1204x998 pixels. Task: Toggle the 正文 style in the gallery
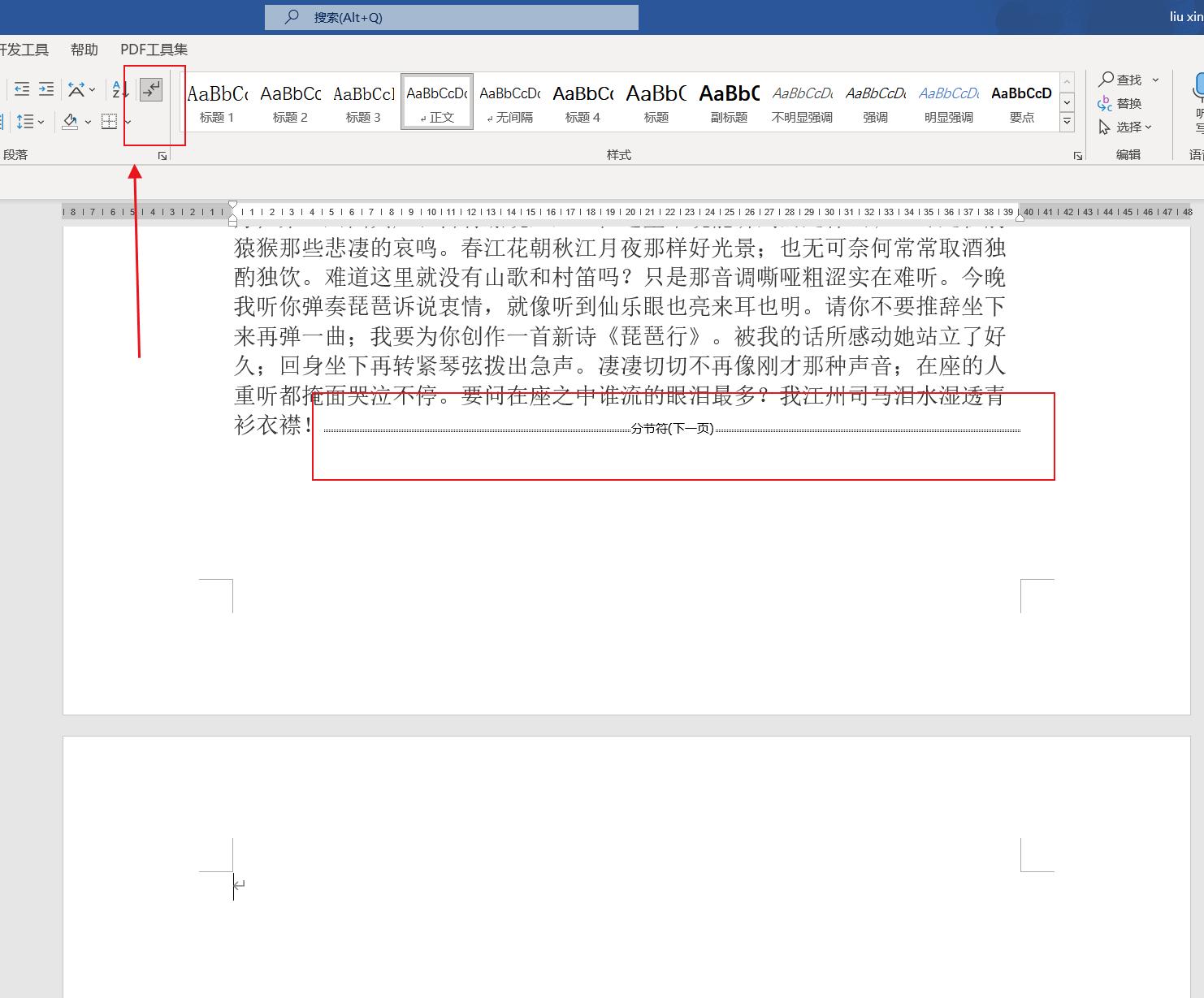pyautogui.click(x=436, y=102)
